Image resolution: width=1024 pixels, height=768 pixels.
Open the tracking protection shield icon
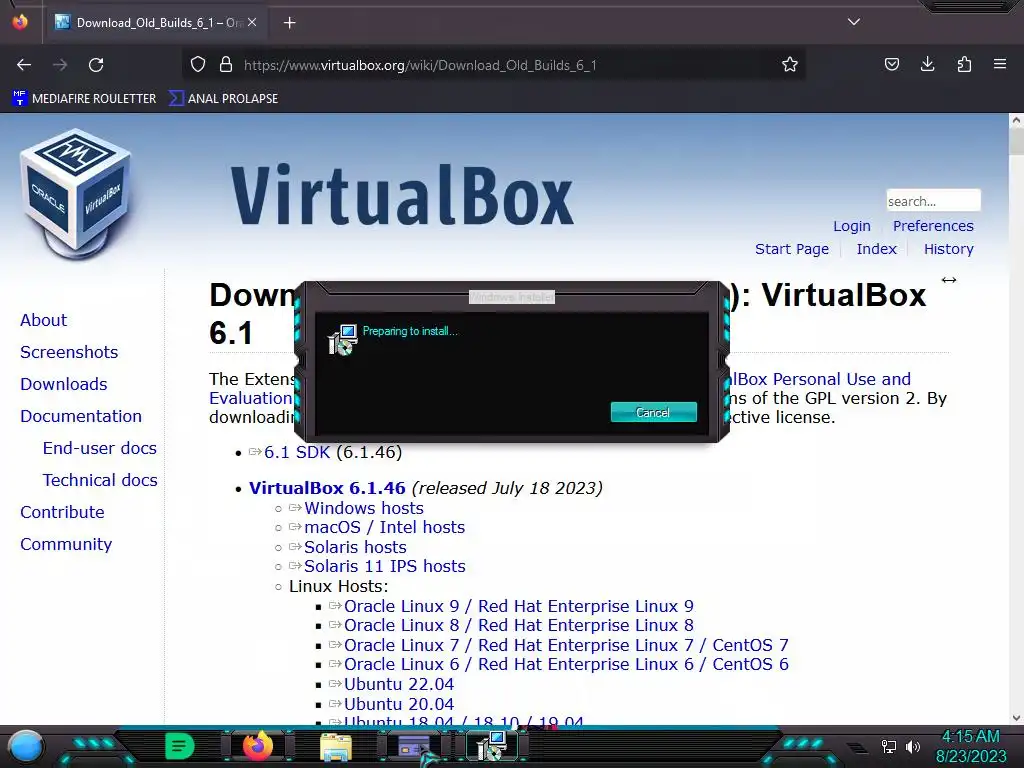198,65
